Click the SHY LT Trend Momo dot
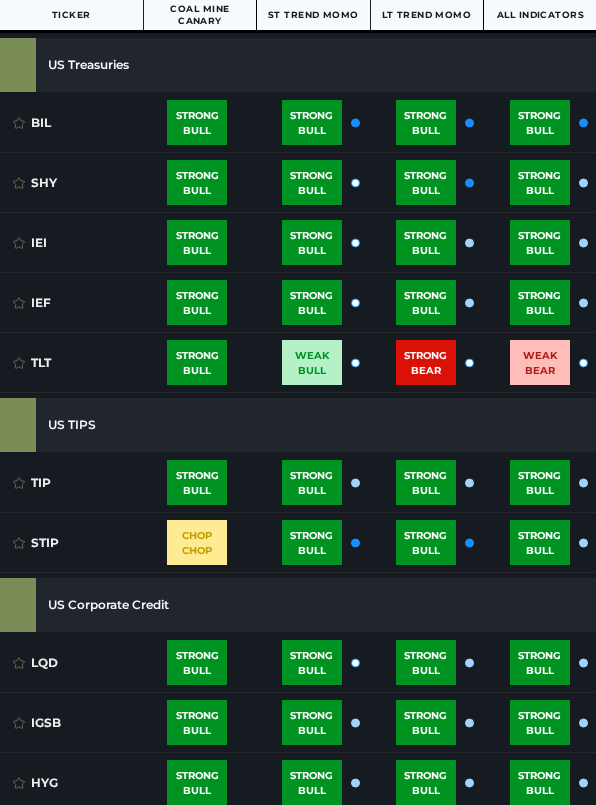Image resolution: width=596 pixels, height=805 pixels. [x=469, y=183]
